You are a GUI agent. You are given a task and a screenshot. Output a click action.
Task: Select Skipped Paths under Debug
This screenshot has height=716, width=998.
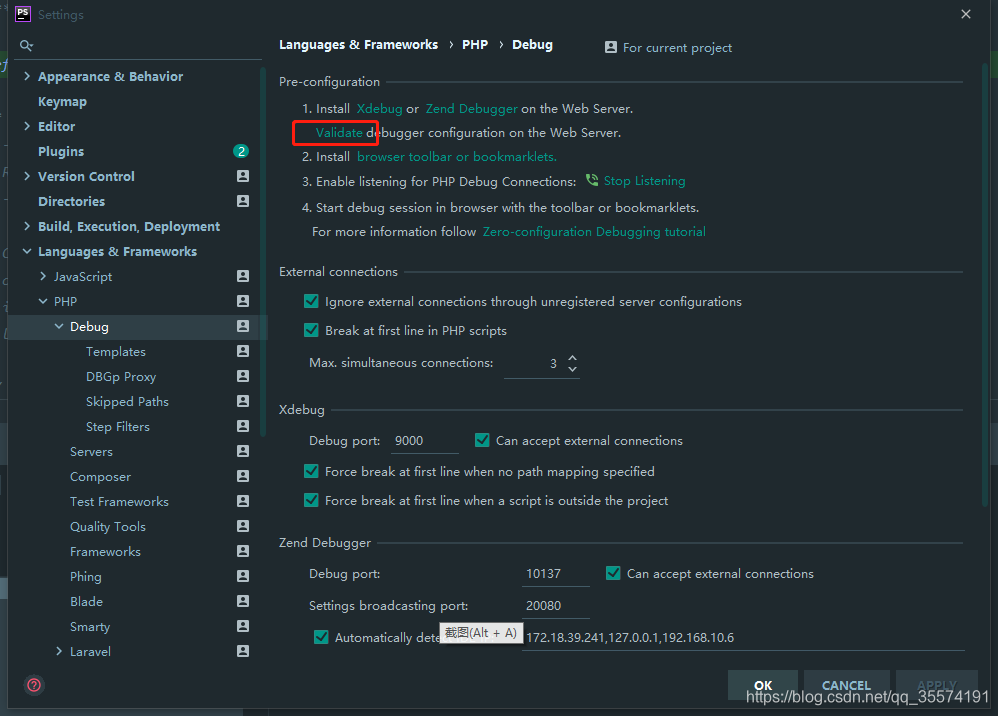pos(127,402)
